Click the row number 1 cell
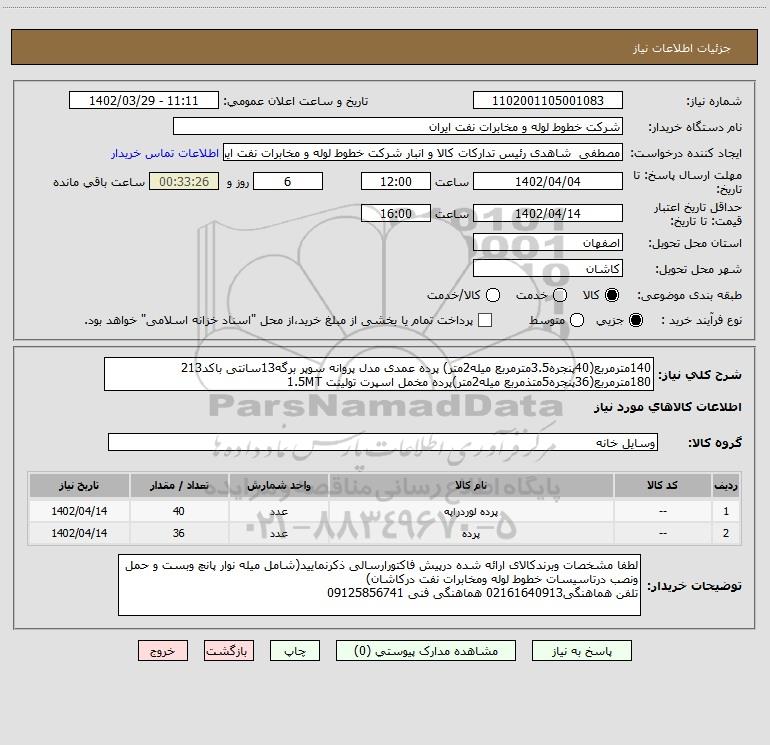 pyautogui.click(x=726, y=511)
